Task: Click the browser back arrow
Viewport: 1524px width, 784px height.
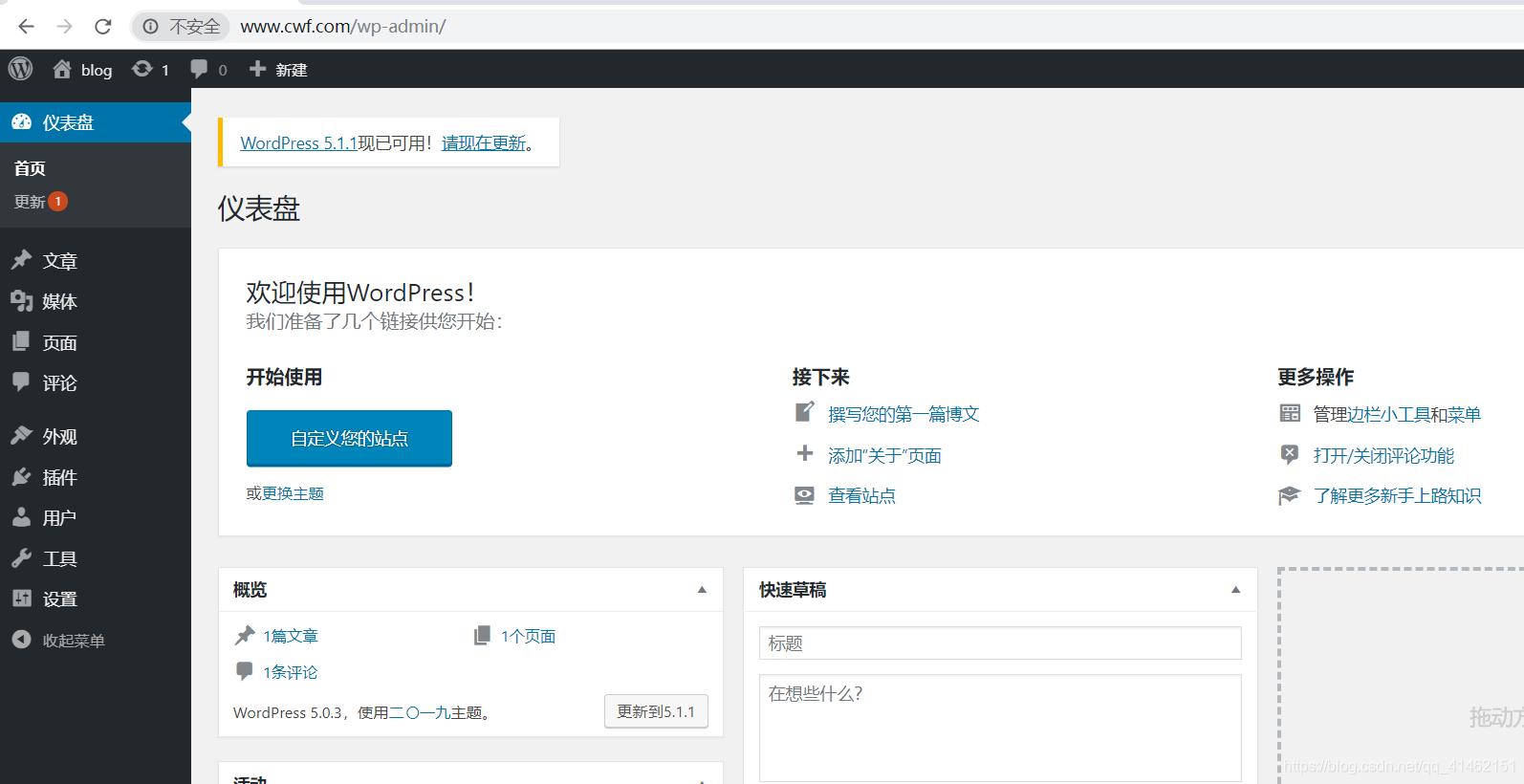Action: [26, 26]
